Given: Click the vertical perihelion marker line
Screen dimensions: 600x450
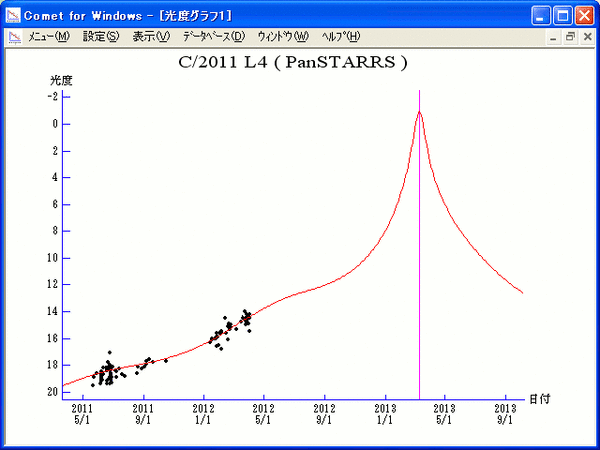Looking at the screenshot, I should [419, 250].
